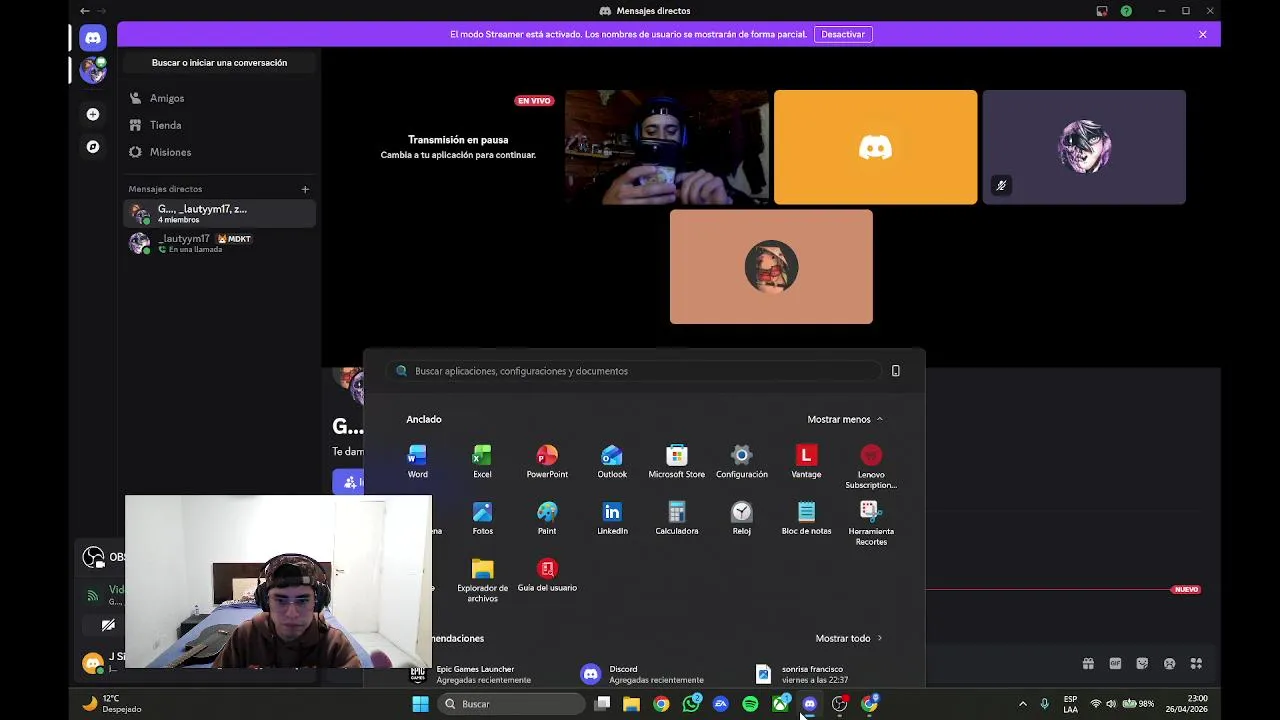This screenshot has width=1280, height=720.
Task: Launch Paint from pinned apps
Action: coord(547,519)
